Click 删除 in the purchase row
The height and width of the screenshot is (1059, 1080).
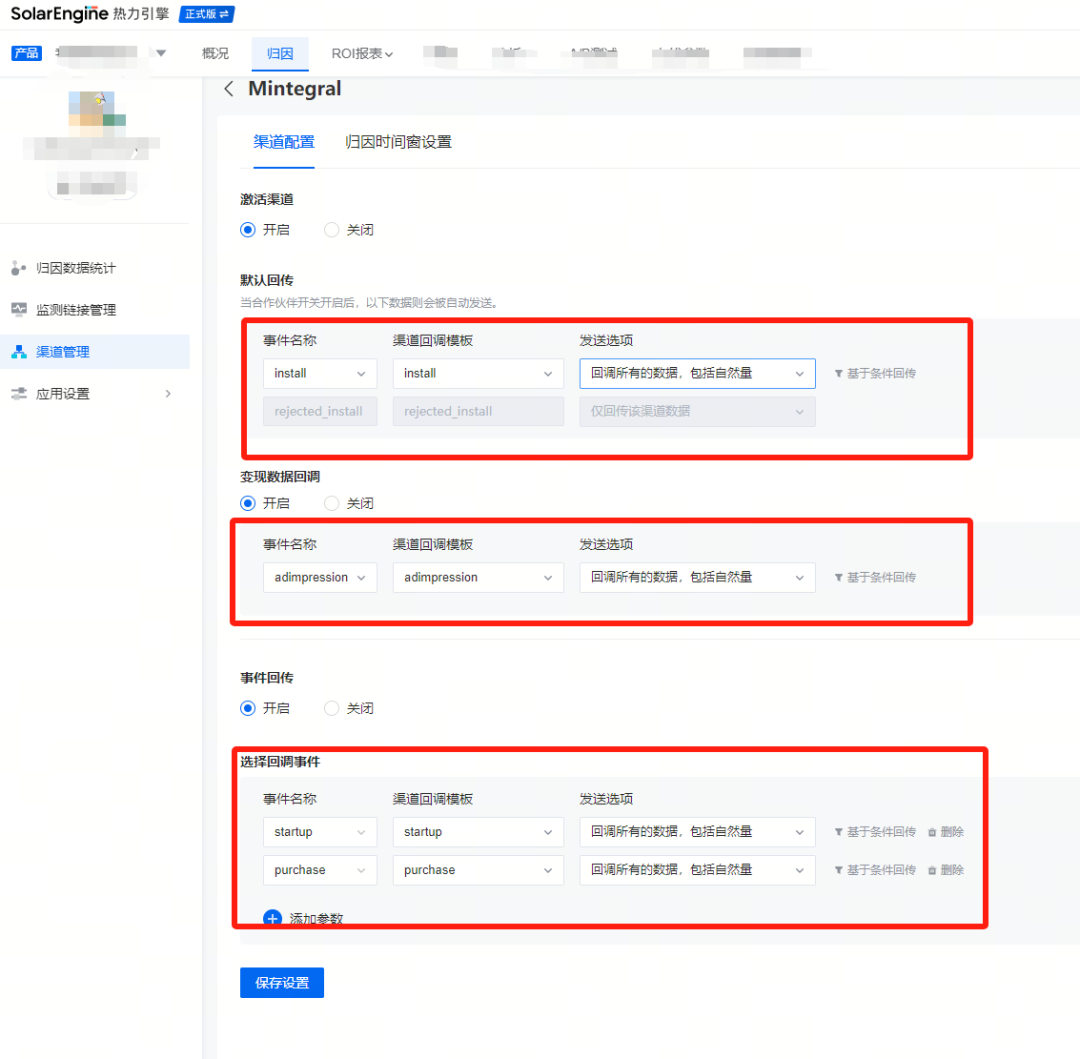click(952, 870)
